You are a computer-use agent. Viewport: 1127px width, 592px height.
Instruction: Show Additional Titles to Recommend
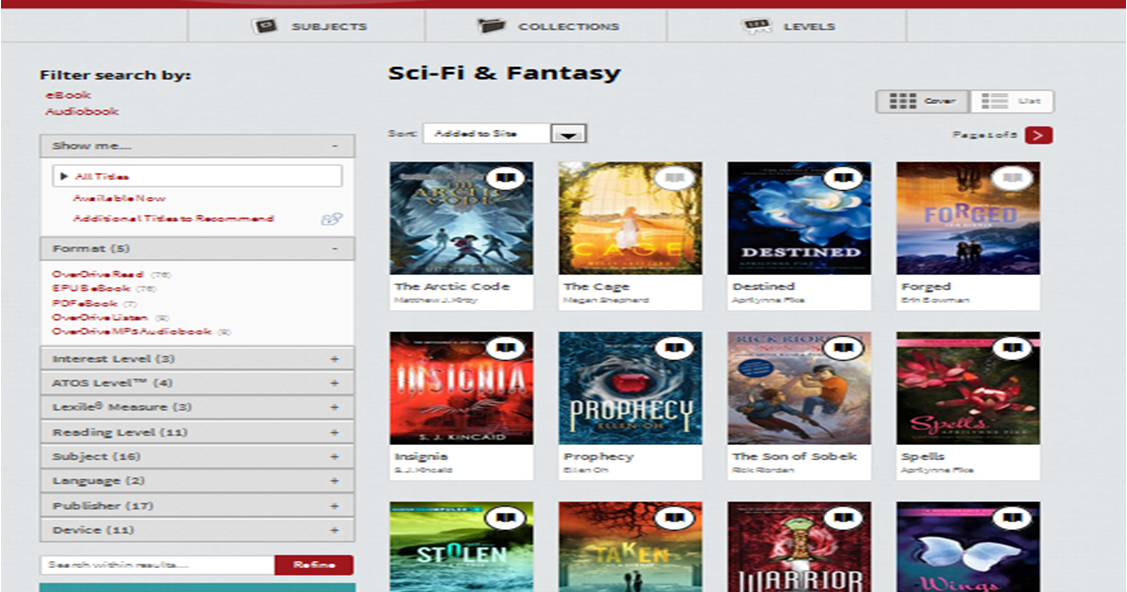(173, 218)
